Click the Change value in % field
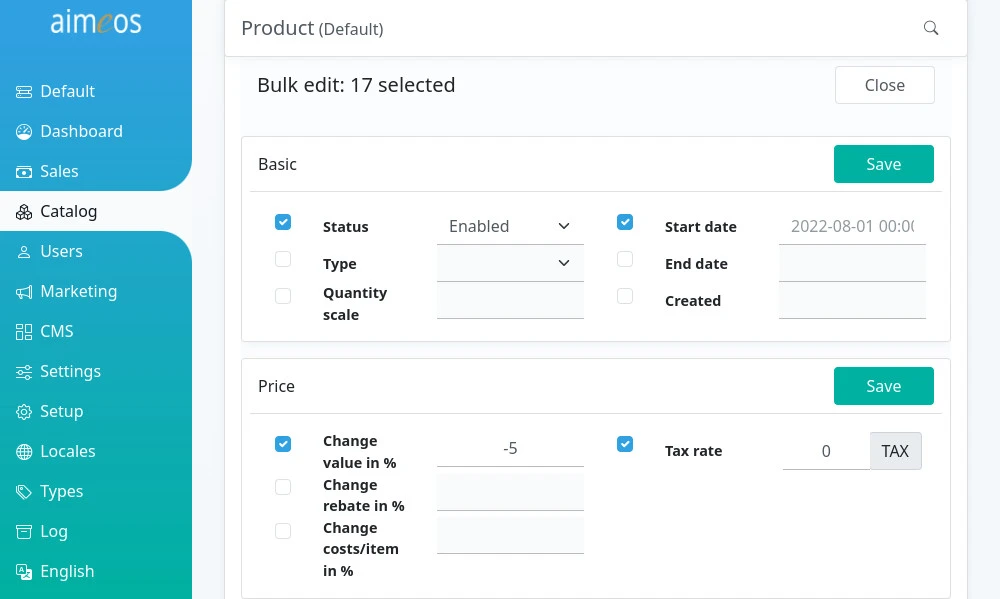The image size is (1000, 599). coord(510,448)
